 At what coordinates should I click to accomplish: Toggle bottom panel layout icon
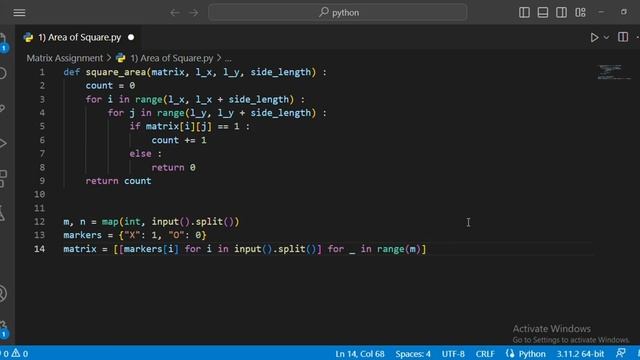tap(543, 13)
